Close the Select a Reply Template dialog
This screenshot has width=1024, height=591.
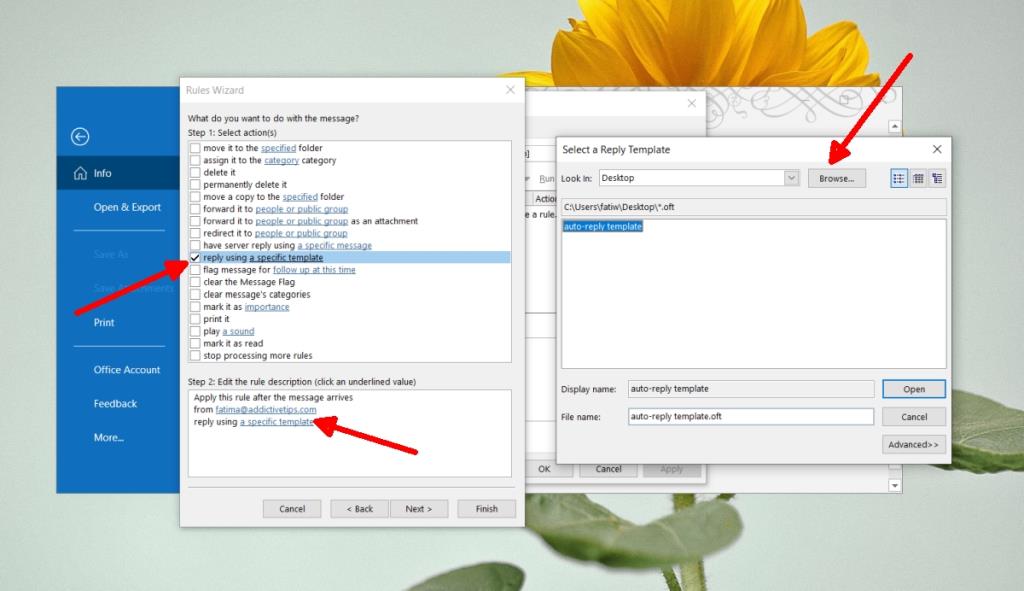[936, 148]
